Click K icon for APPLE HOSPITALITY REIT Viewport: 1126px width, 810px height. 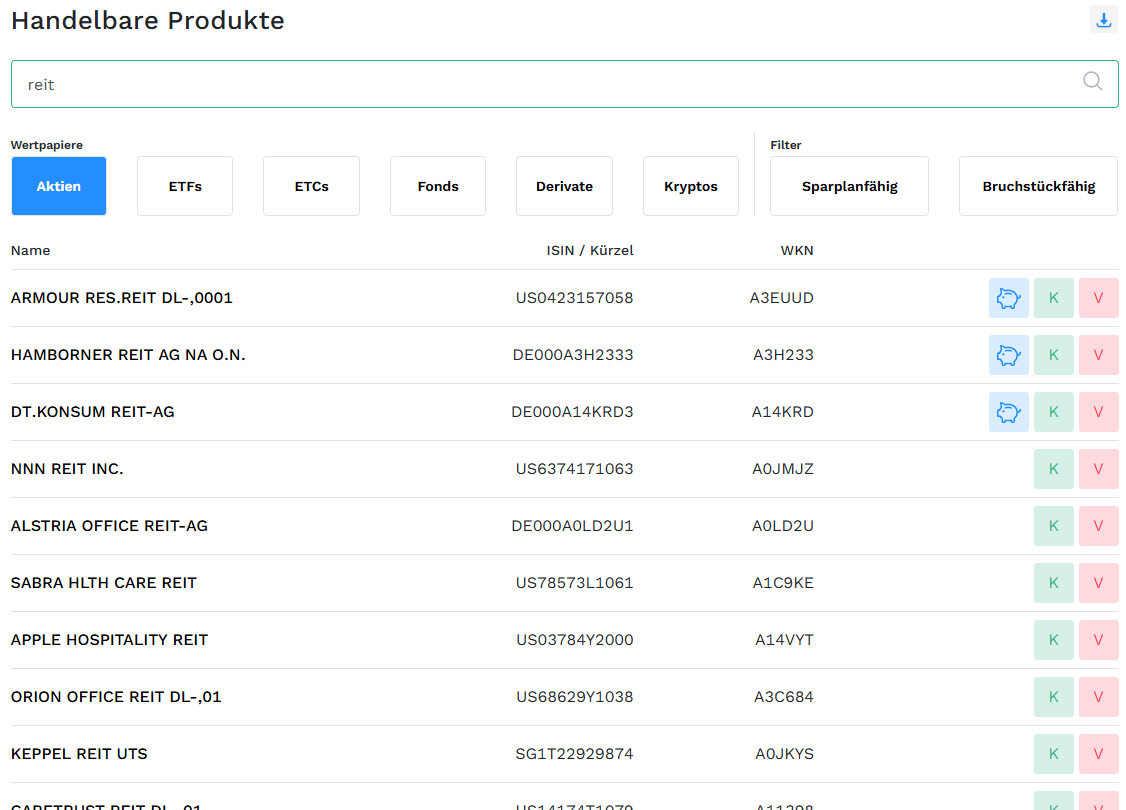pyautogui.click(x=1053, y=640)
